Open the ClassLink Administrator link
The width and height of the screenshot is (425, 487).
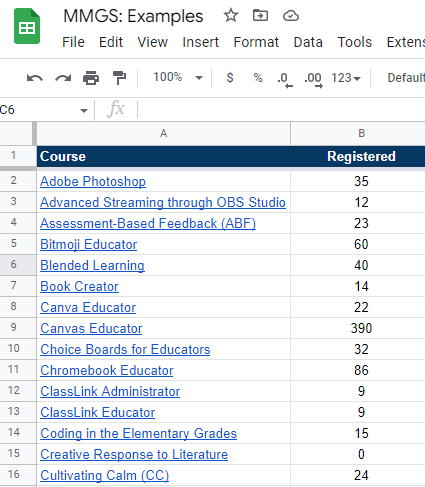[110, 392]
